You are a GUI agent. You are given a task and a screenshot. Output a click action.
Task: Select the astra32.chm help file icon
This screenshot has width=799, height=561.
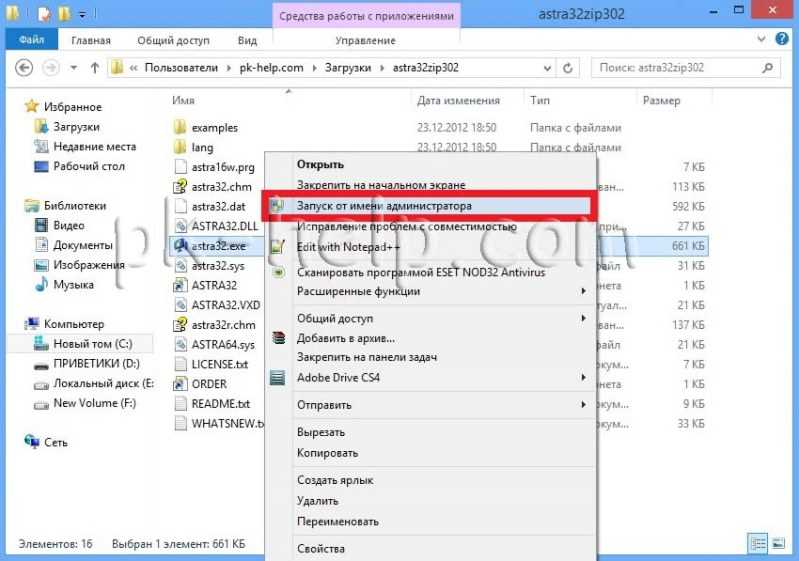(180, 186)
